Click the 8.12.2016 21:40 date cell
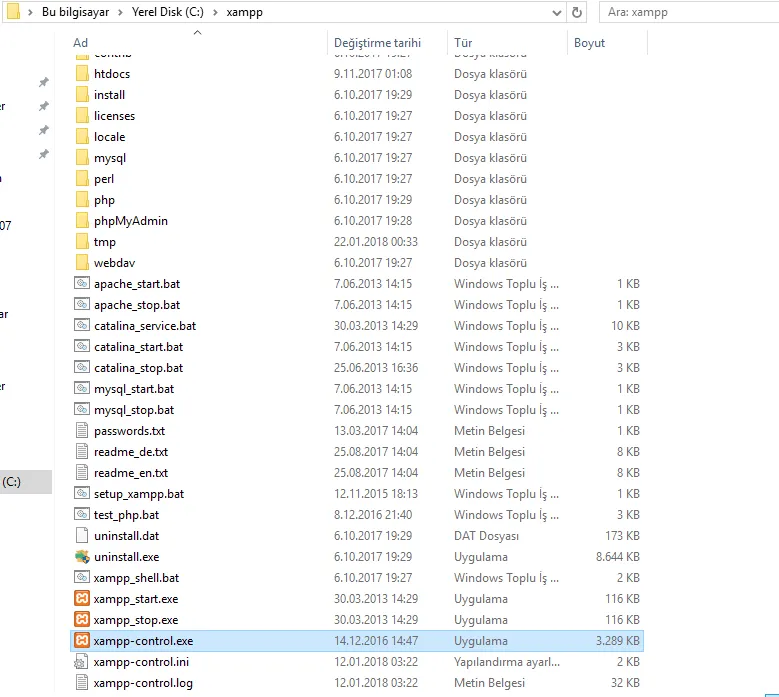This screenshot has height=697, width=779. pos(373,515)
